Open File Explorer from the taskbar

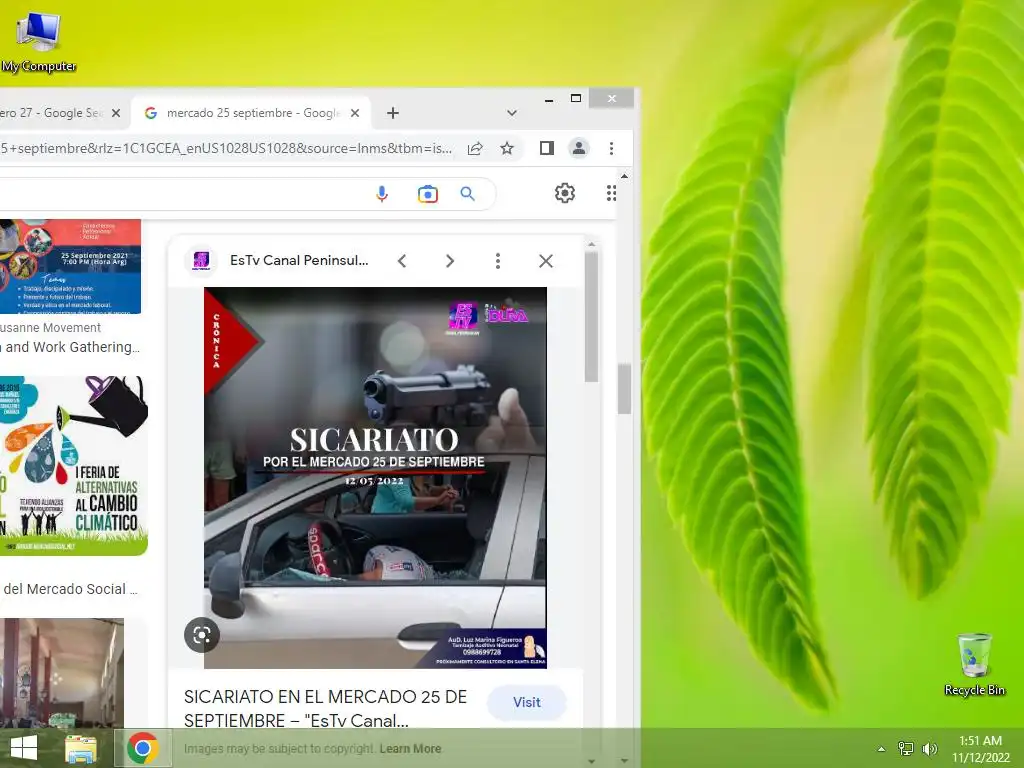pos(81,748)
